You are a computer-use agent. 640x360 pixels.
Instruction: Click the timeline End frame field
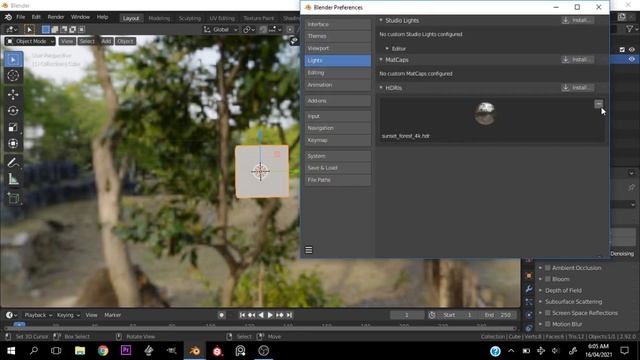pos(497,315)
